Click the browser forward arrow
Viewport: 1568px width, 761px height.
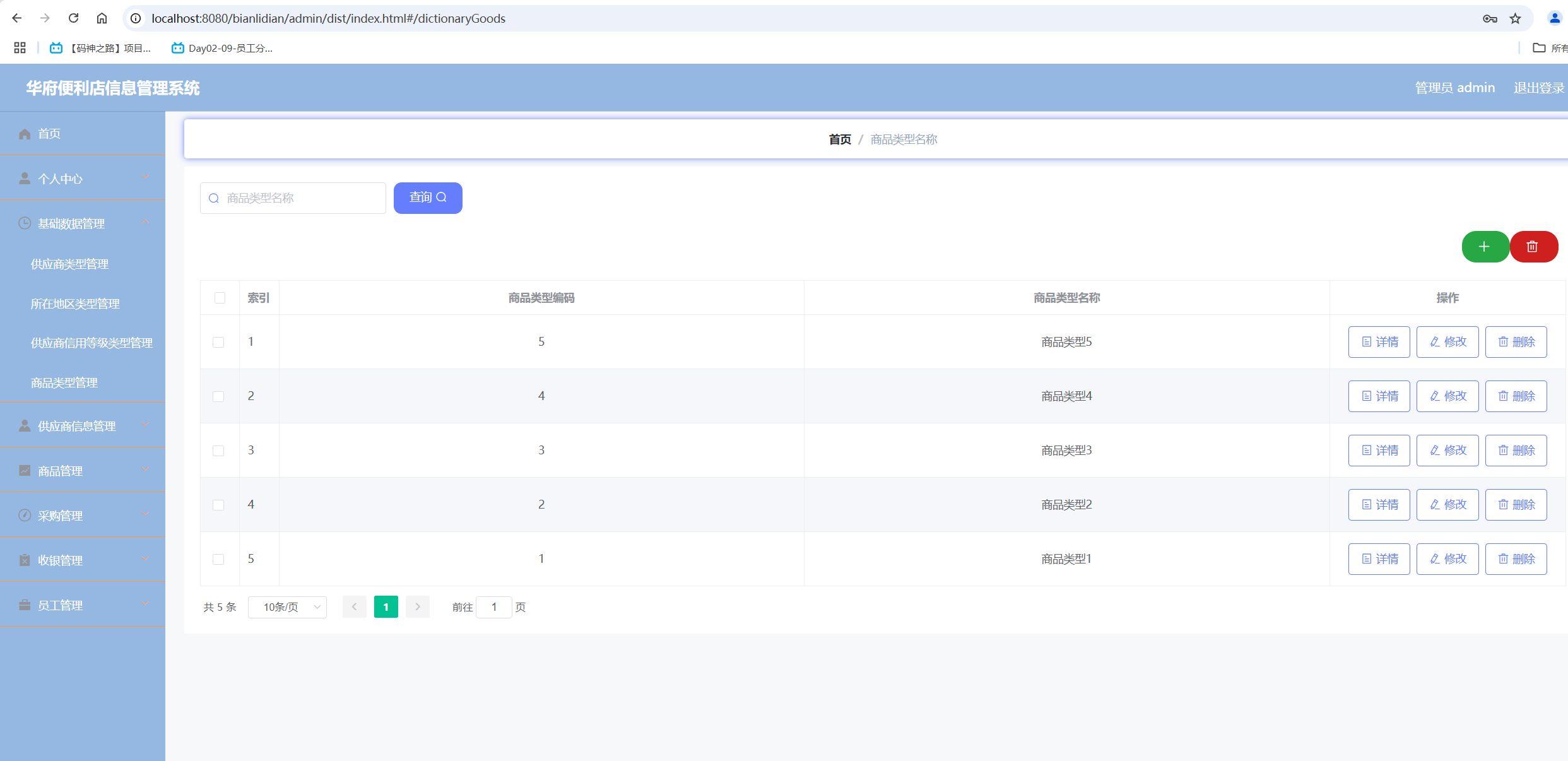coord(45,18)
